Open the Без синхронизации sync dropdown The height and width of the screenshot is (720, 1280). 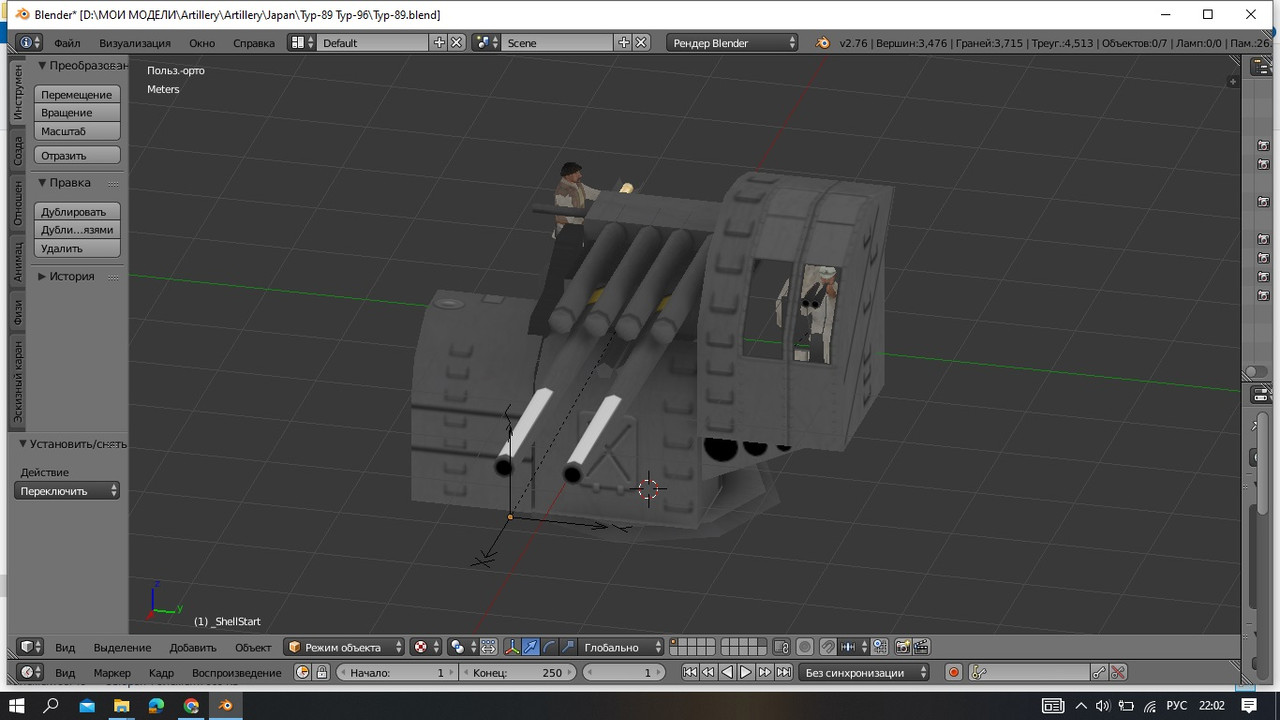pos(864,673)
